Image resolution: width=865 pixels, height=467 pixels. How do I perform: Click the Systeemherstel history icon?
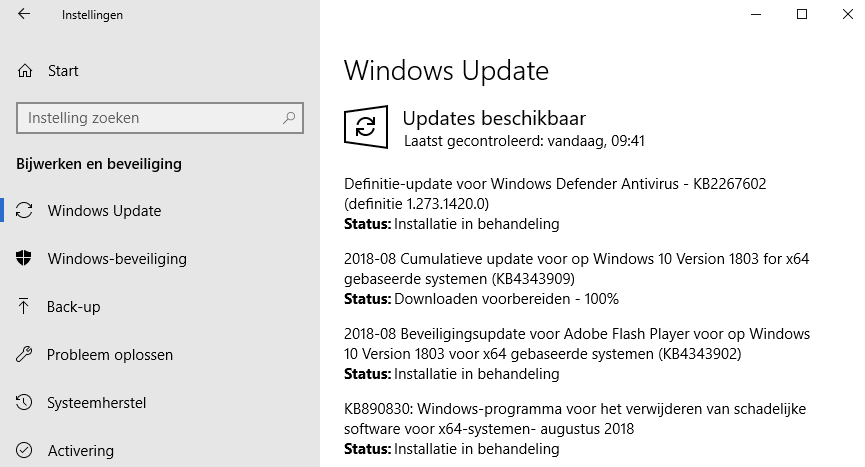pos(25,403)
